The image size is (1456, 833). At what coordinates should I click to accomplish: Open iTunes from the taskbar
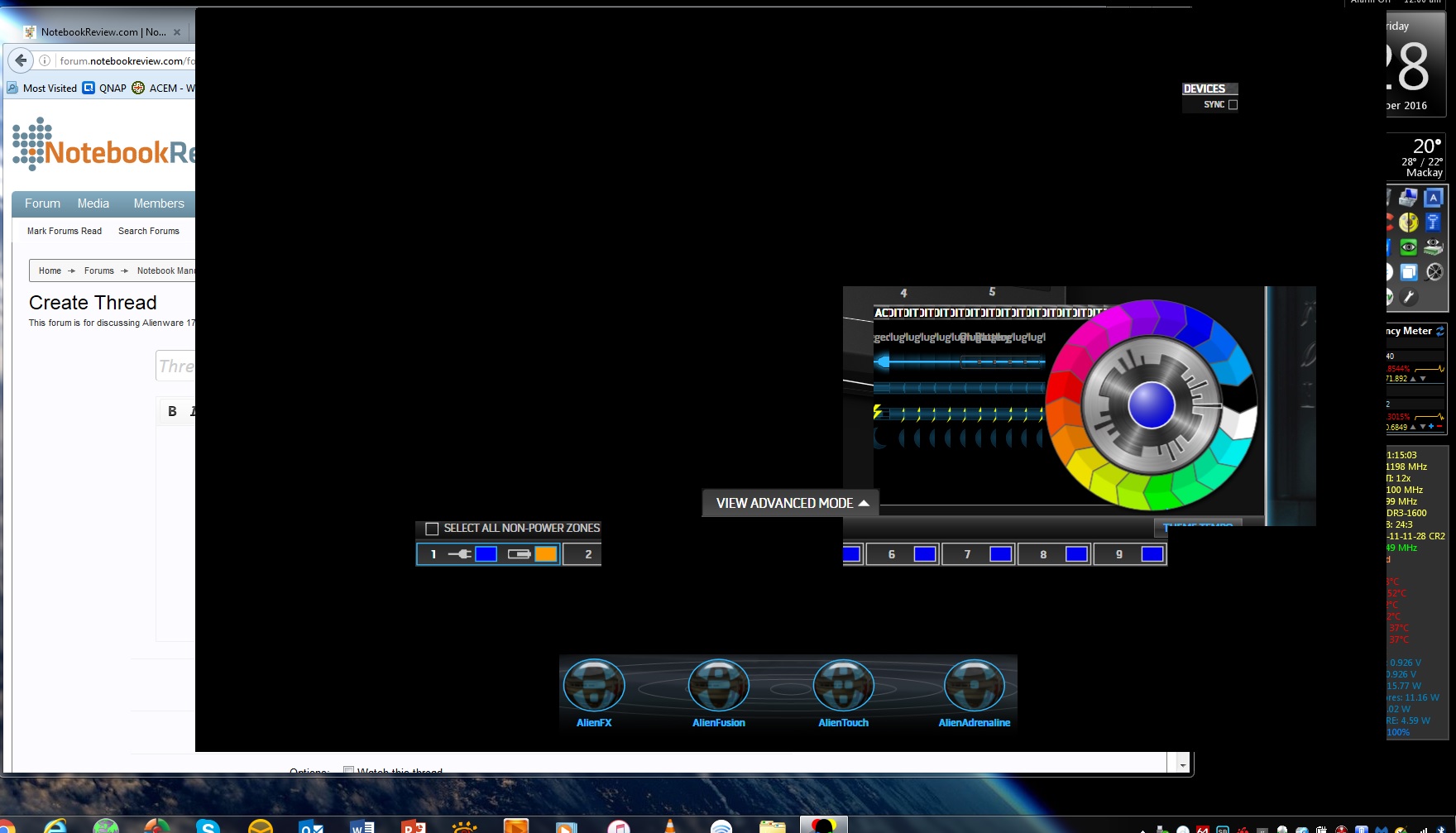click(x=618, y=826)
